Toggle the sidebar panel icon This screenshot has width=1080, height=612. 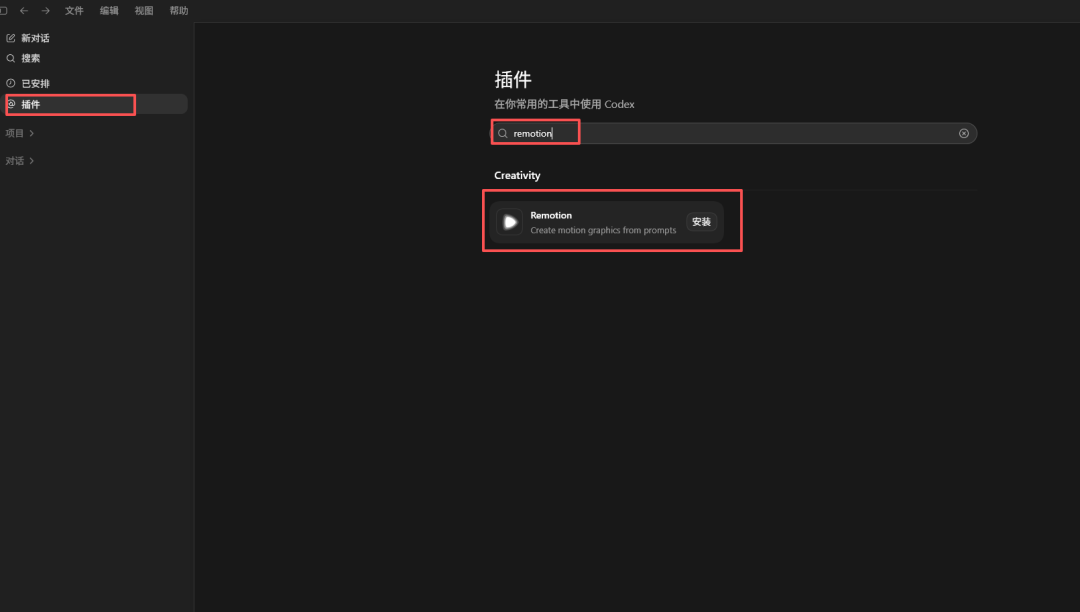click(3, 10)
